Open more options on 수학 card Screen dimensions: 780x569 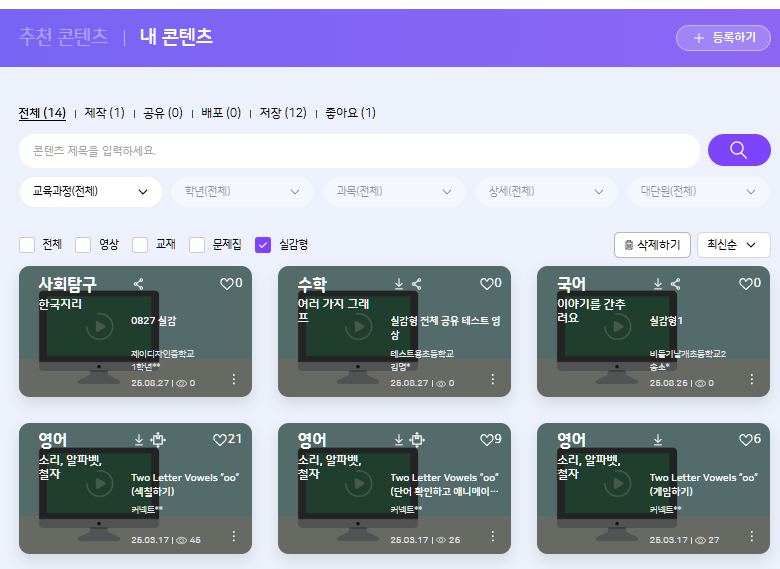(493, 379)
